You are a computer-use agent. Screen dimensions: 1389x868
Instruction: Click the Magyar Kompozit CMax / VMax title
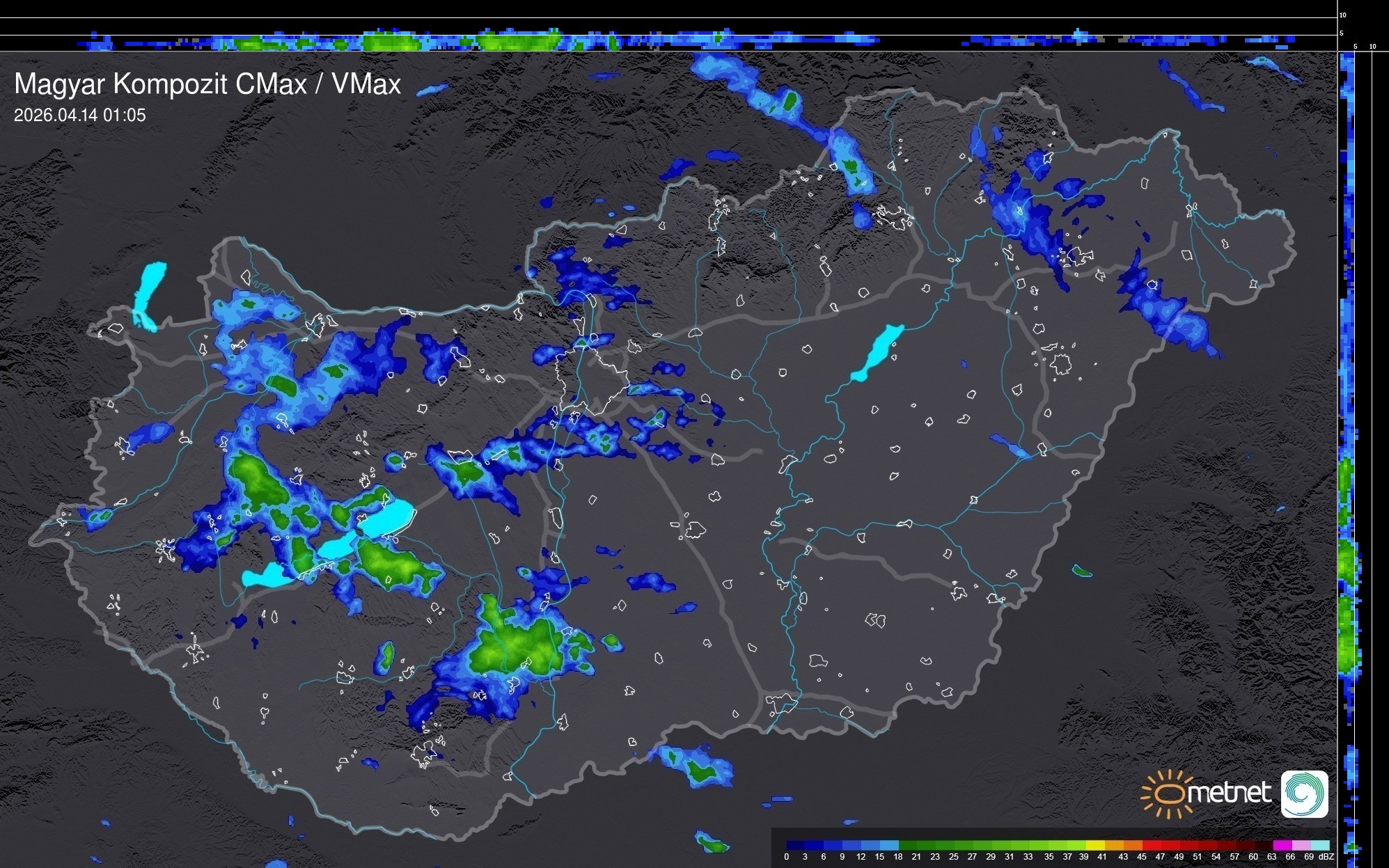pos(207,84)
